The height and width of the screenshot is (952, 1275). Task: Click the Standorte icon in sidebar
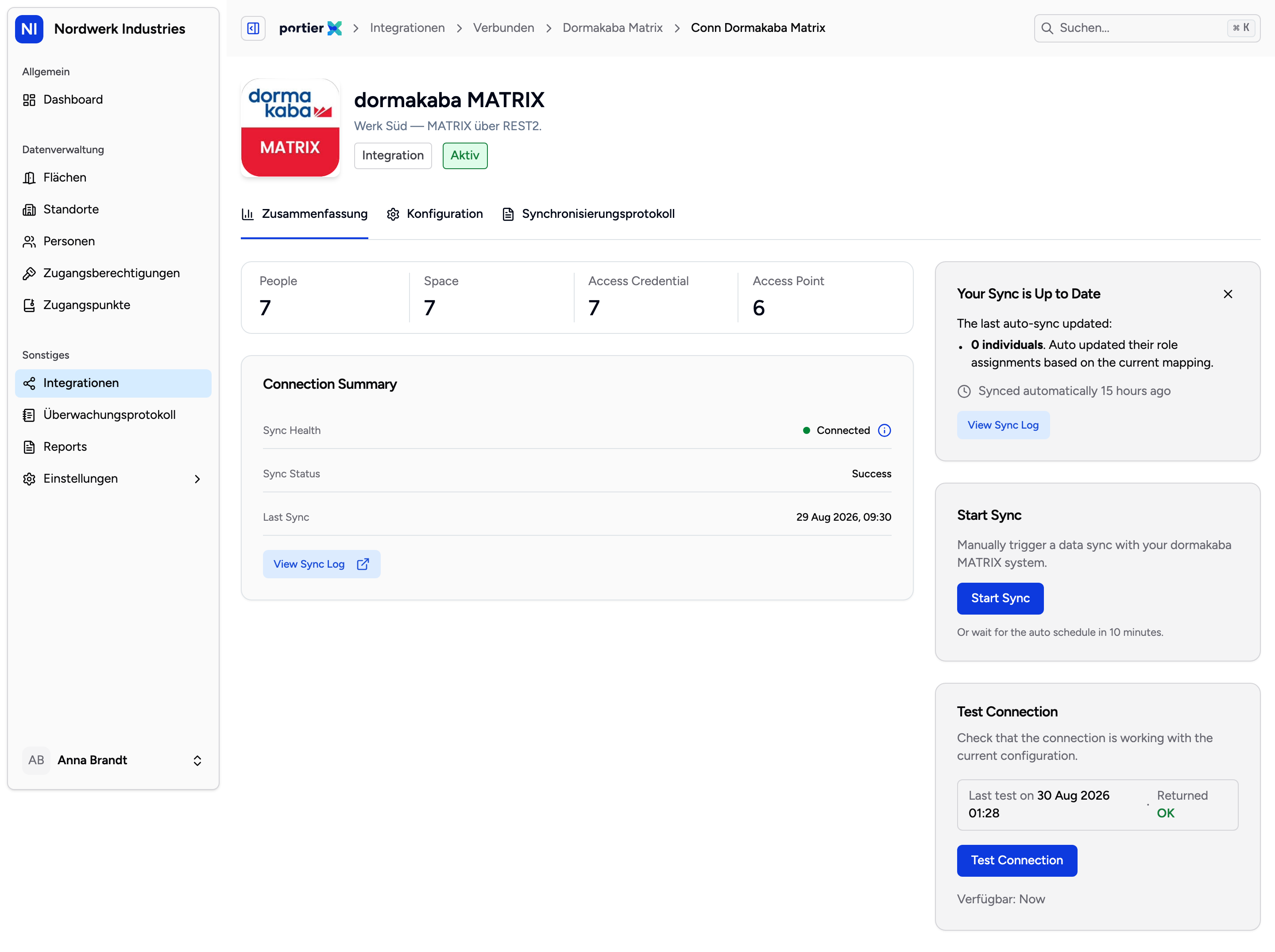(x=29, y=210)
